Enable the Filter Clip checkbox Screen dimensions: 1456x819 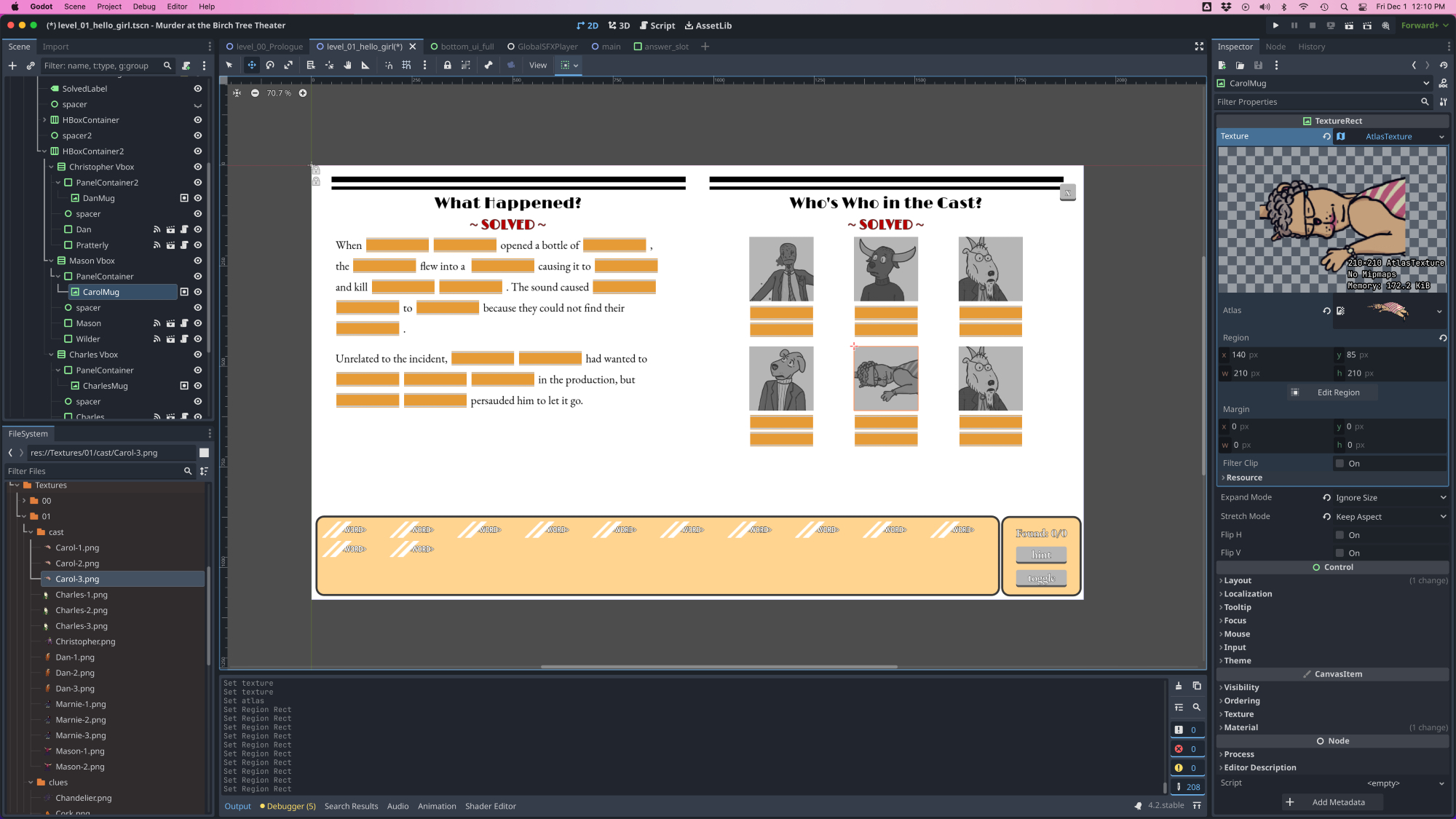1340,463
